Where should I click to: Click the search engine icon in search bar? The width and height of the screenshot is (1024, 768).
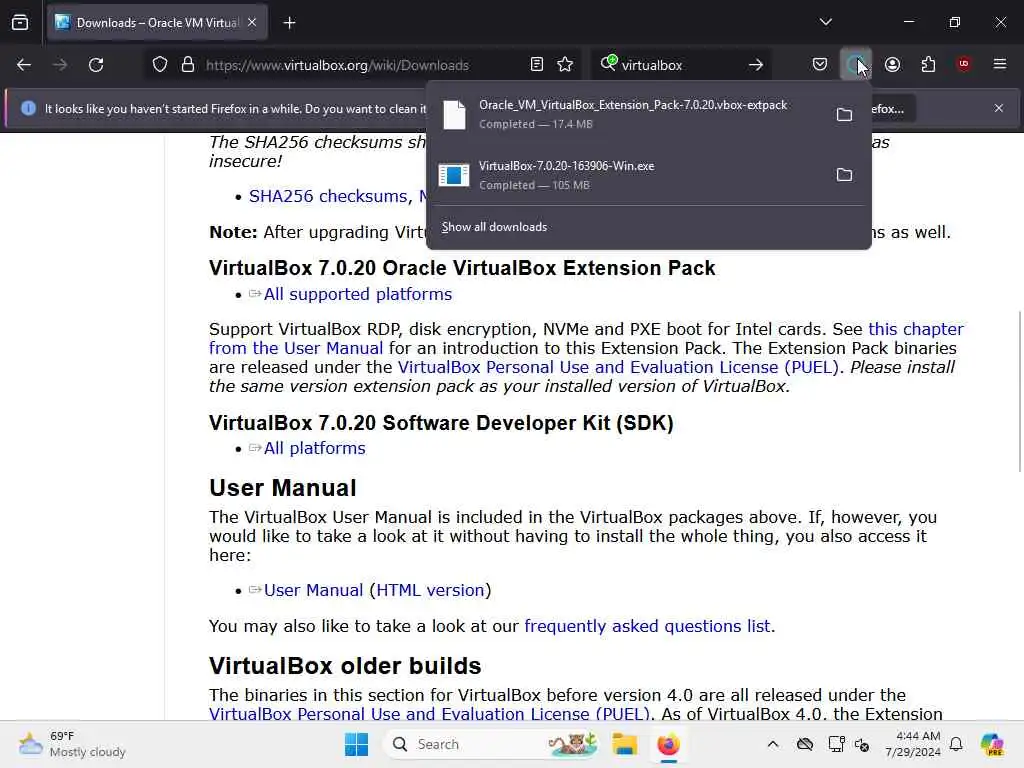pyautogui.click(x=609, y=63)
